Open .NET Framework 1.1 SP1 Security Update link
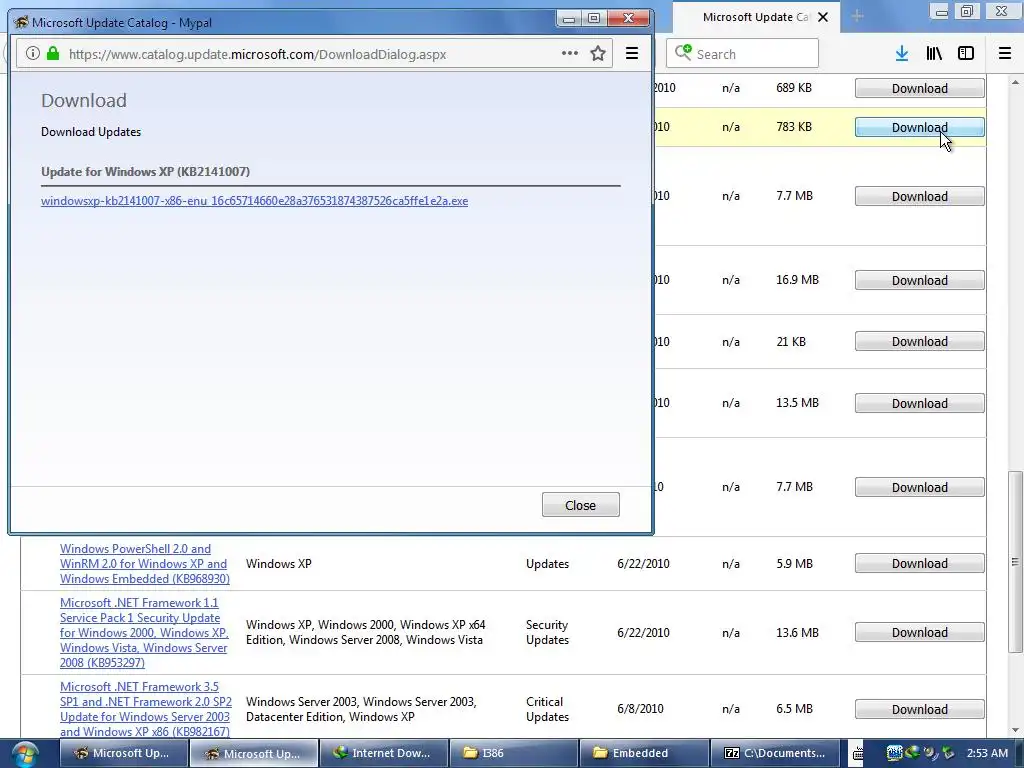This screenshot has width=1024, height=768. [x=144, y=633]
